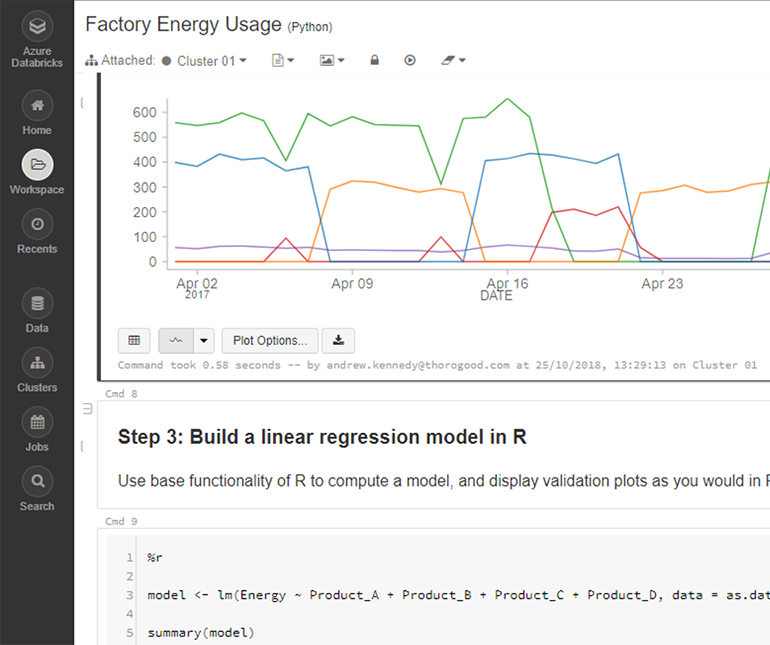This screenshot has height=645, width=770.
Task: Open the Jobs calendar icon
Action: (x=37, y=422)
